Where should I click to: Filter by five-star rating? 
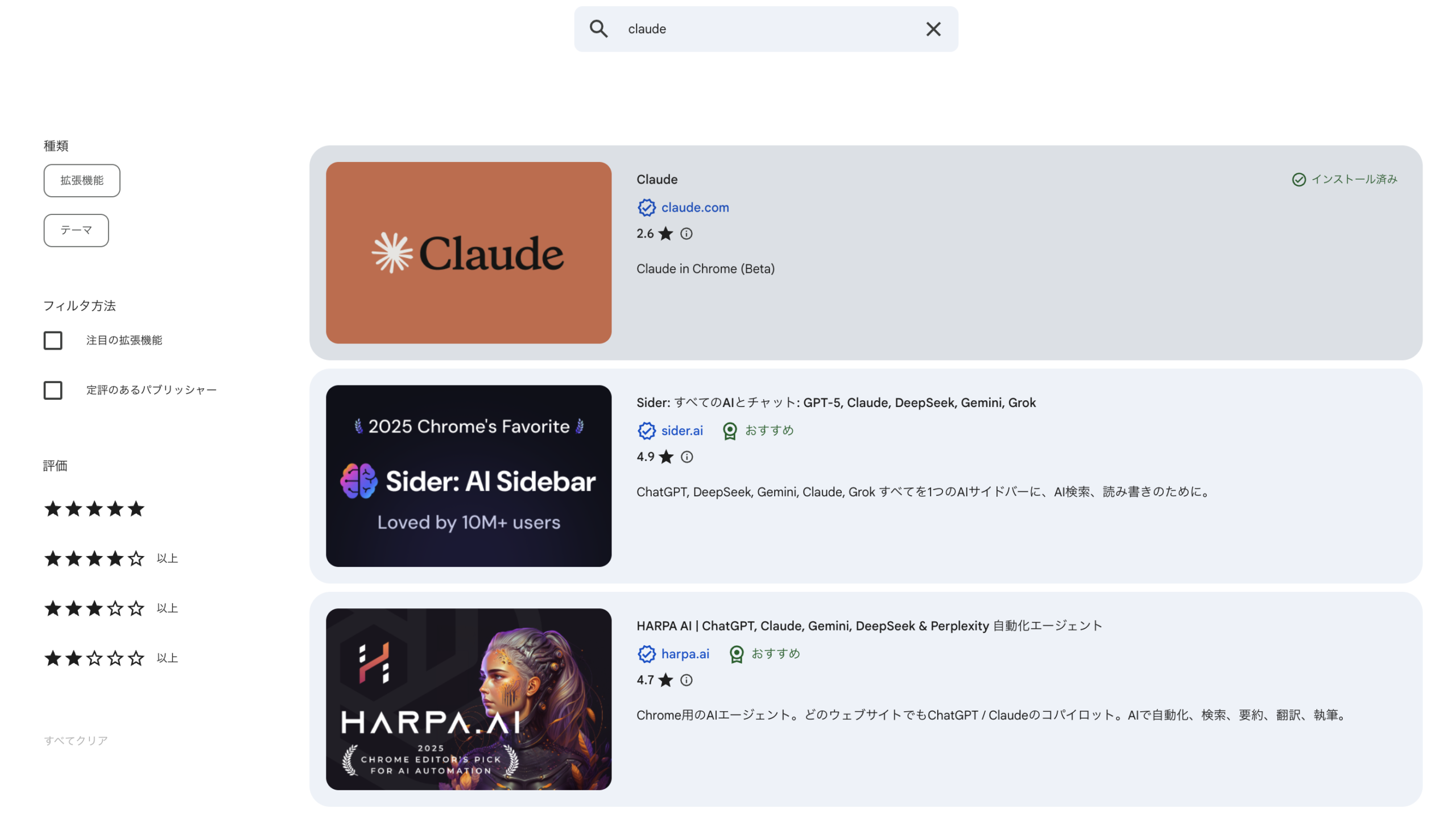(x=94, y=509)
